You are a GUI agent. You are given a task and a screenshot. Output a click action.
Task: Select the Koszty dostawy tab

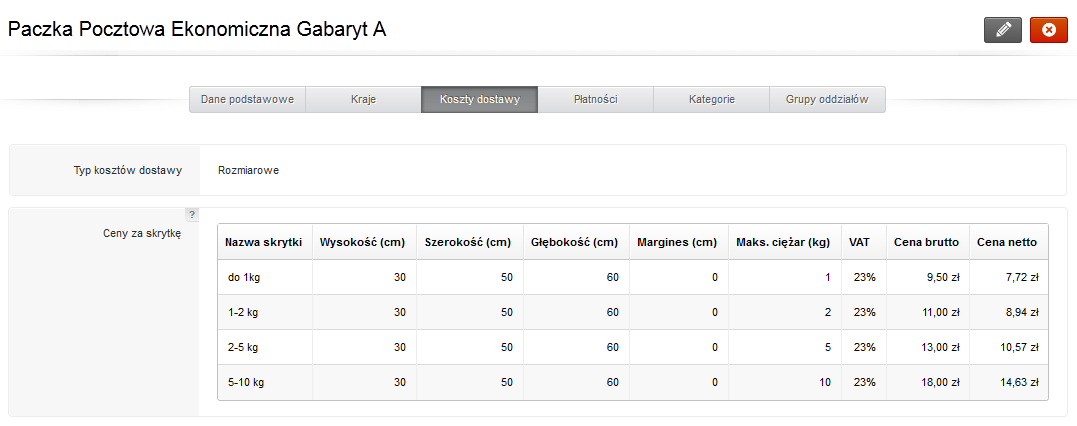pyautogui.click(x=479, y=100)
